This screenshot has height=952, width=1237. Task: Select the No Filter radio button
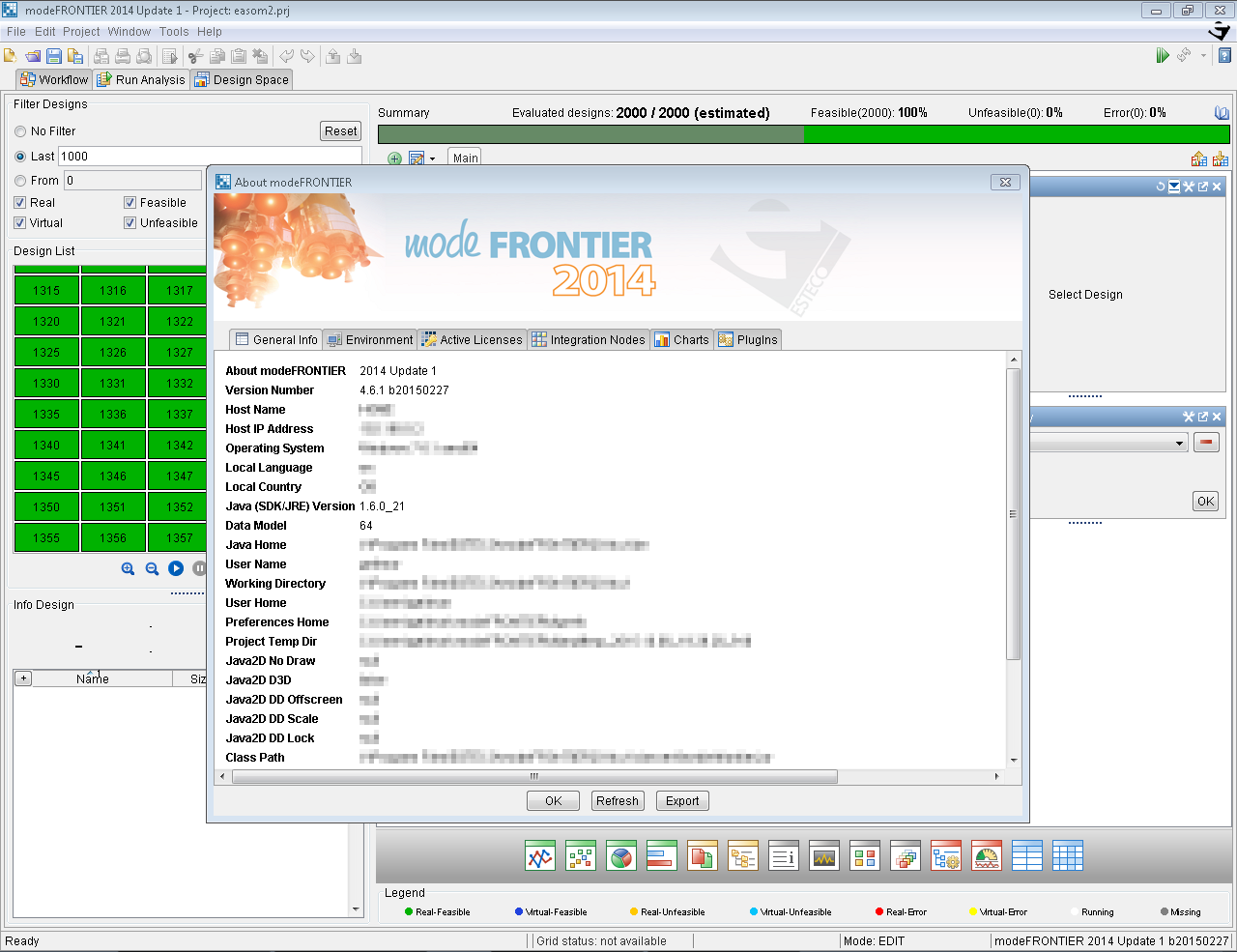pos(20,131)
